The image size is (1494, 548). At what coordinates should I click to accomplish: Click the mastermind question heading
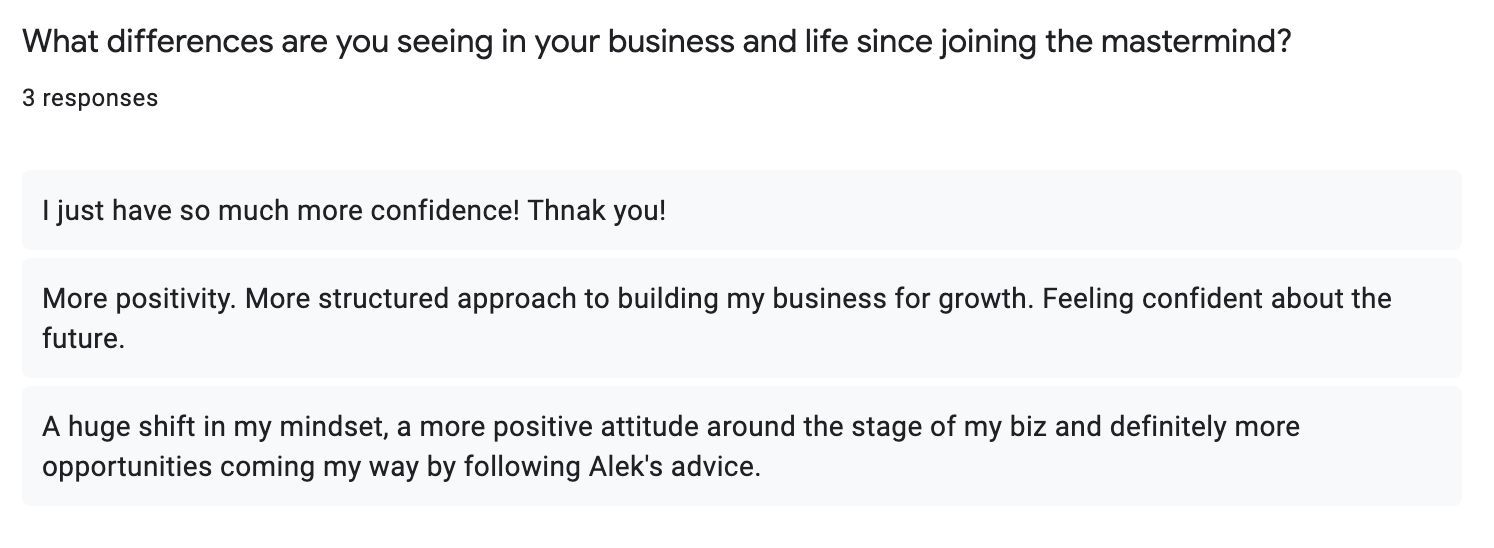point(656,42)
